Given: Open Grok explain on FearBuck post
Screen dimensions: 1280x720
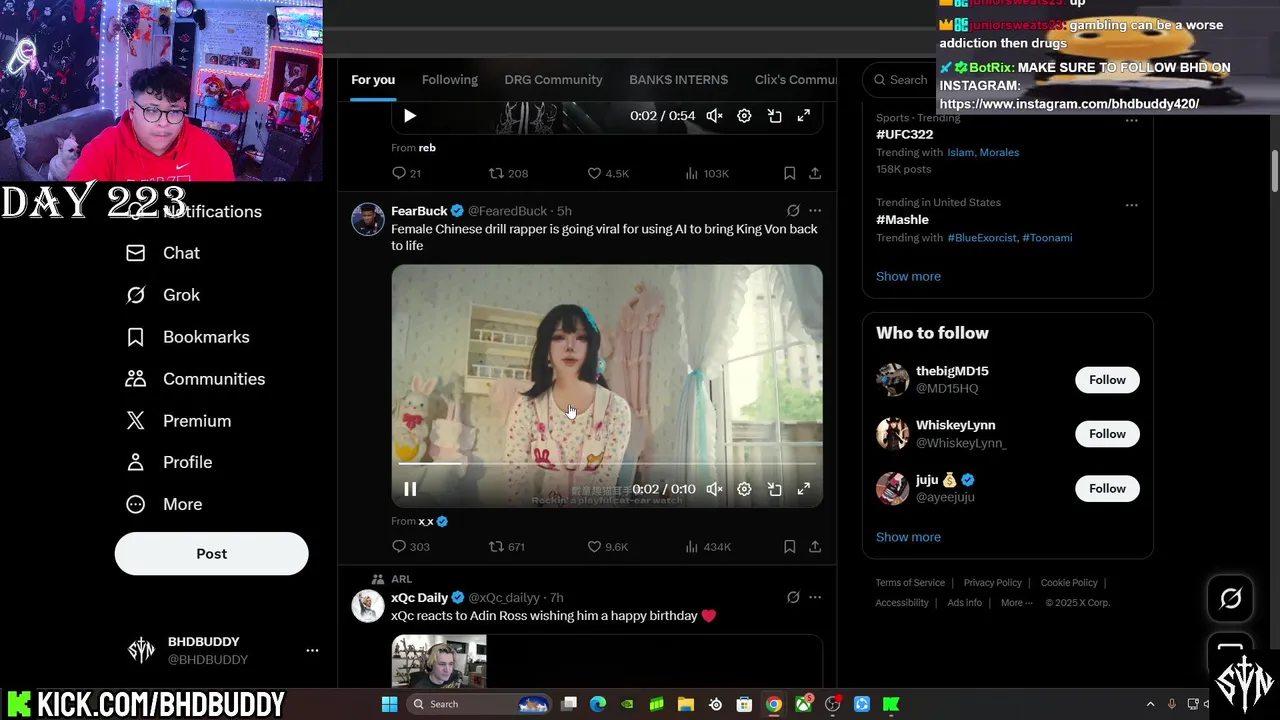Looking at the screenshot, I should [793, 211].
